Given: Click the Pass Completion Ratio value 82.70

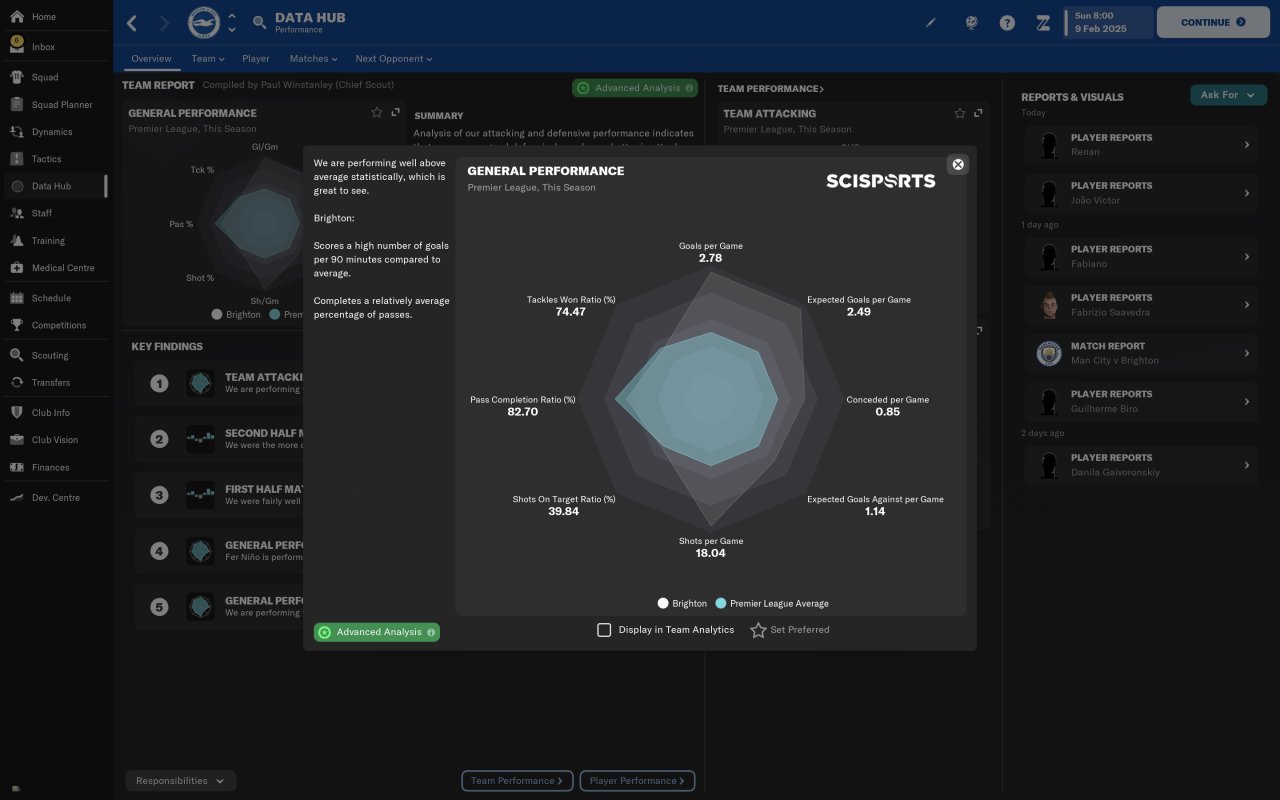Looking at the screenshot, I should [x=522, y=412].
